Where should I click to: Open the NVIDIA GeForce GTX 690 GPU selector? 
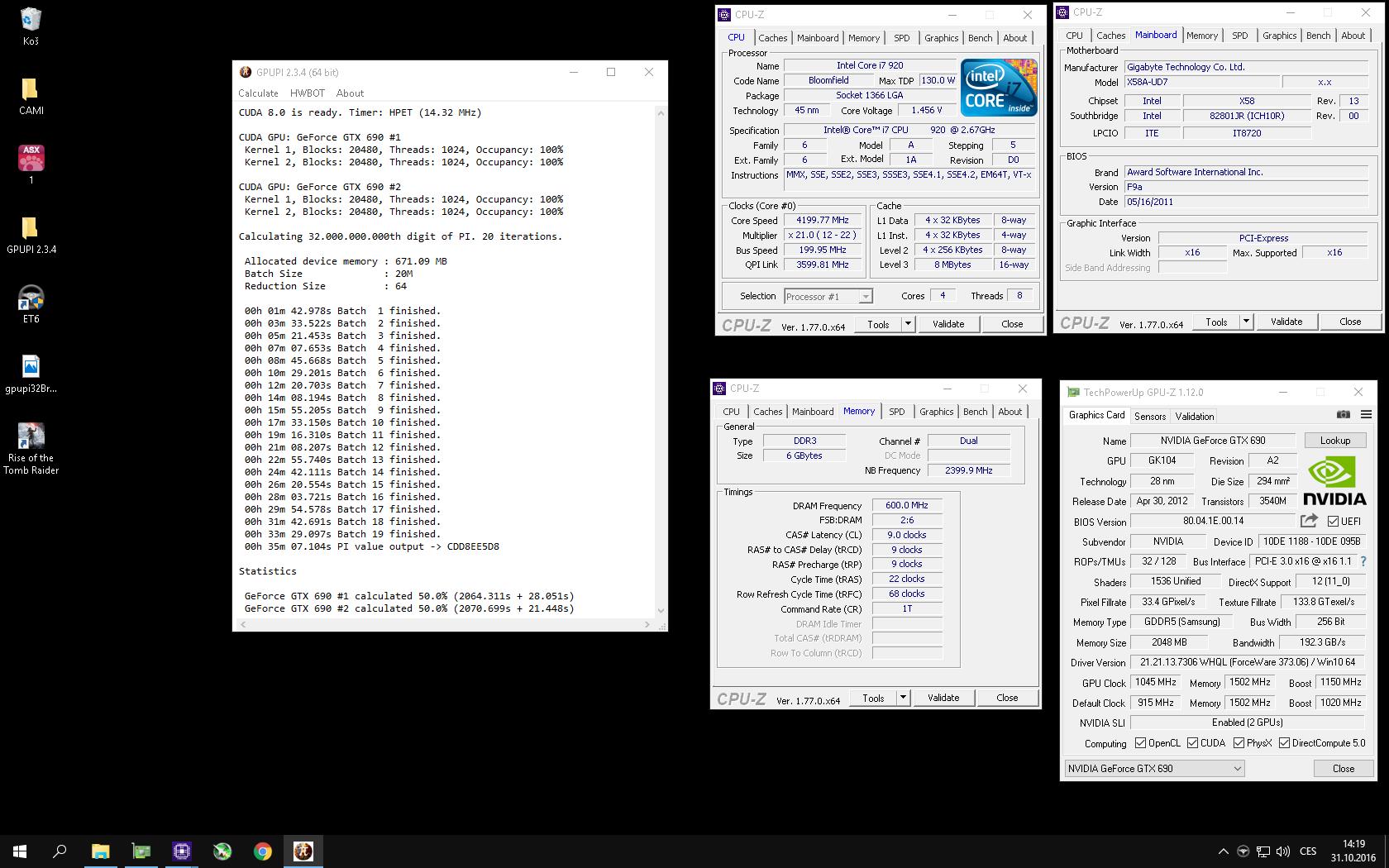(x=1153, y=768)
